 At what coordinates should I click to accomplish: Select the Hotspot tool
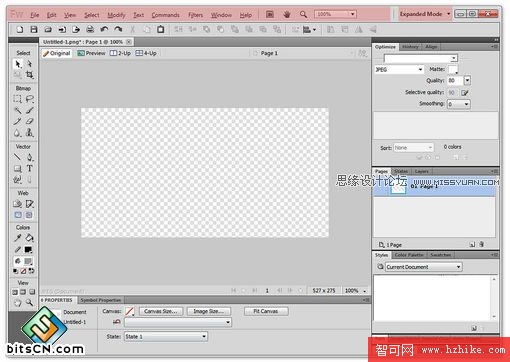[18, 204]
